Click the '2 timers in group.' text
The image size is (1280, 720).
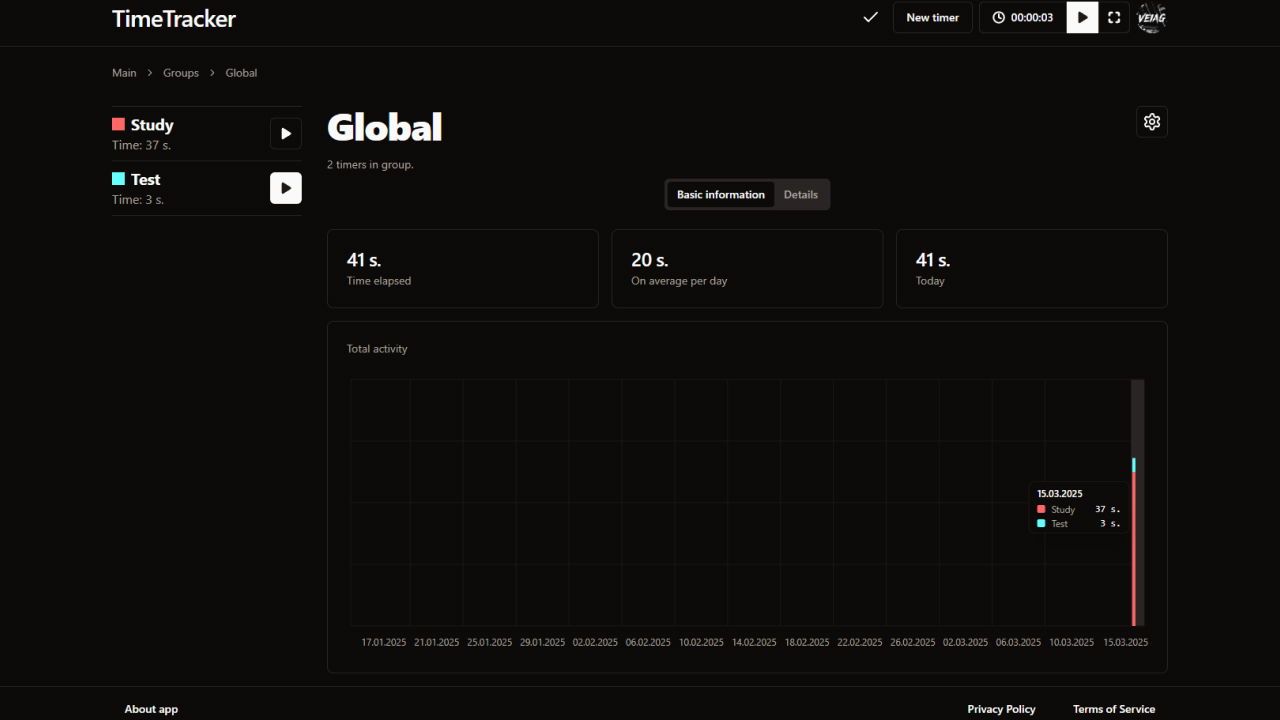(370, 165)
